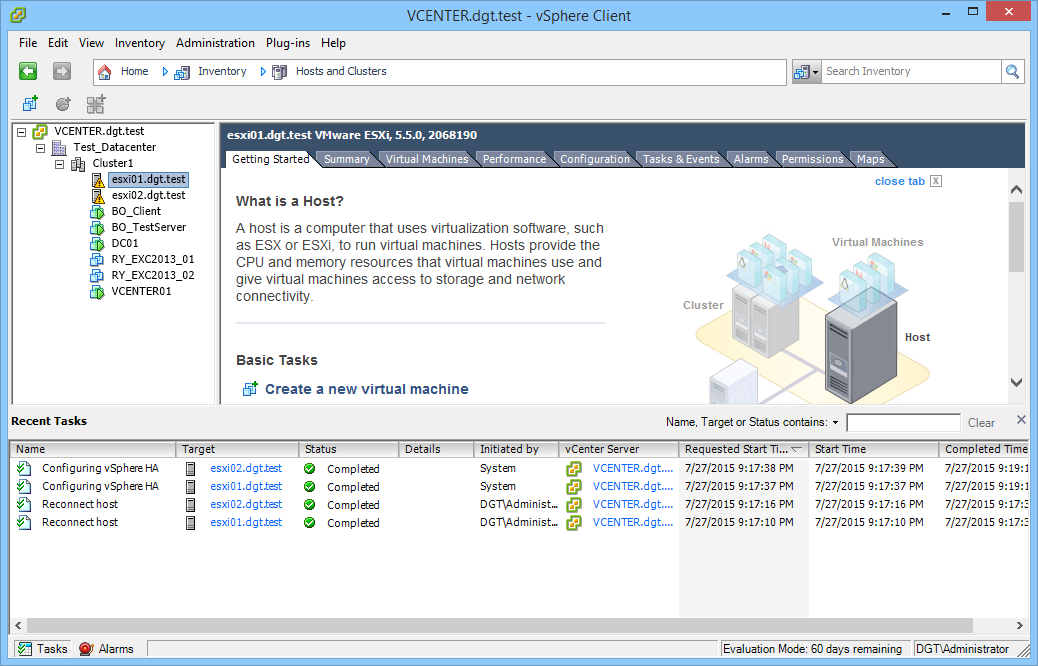The height and width of the screenshot is (666, 1038).
Task: Close the Recent Tasks panel with the X
Action: pos(1021,420)
